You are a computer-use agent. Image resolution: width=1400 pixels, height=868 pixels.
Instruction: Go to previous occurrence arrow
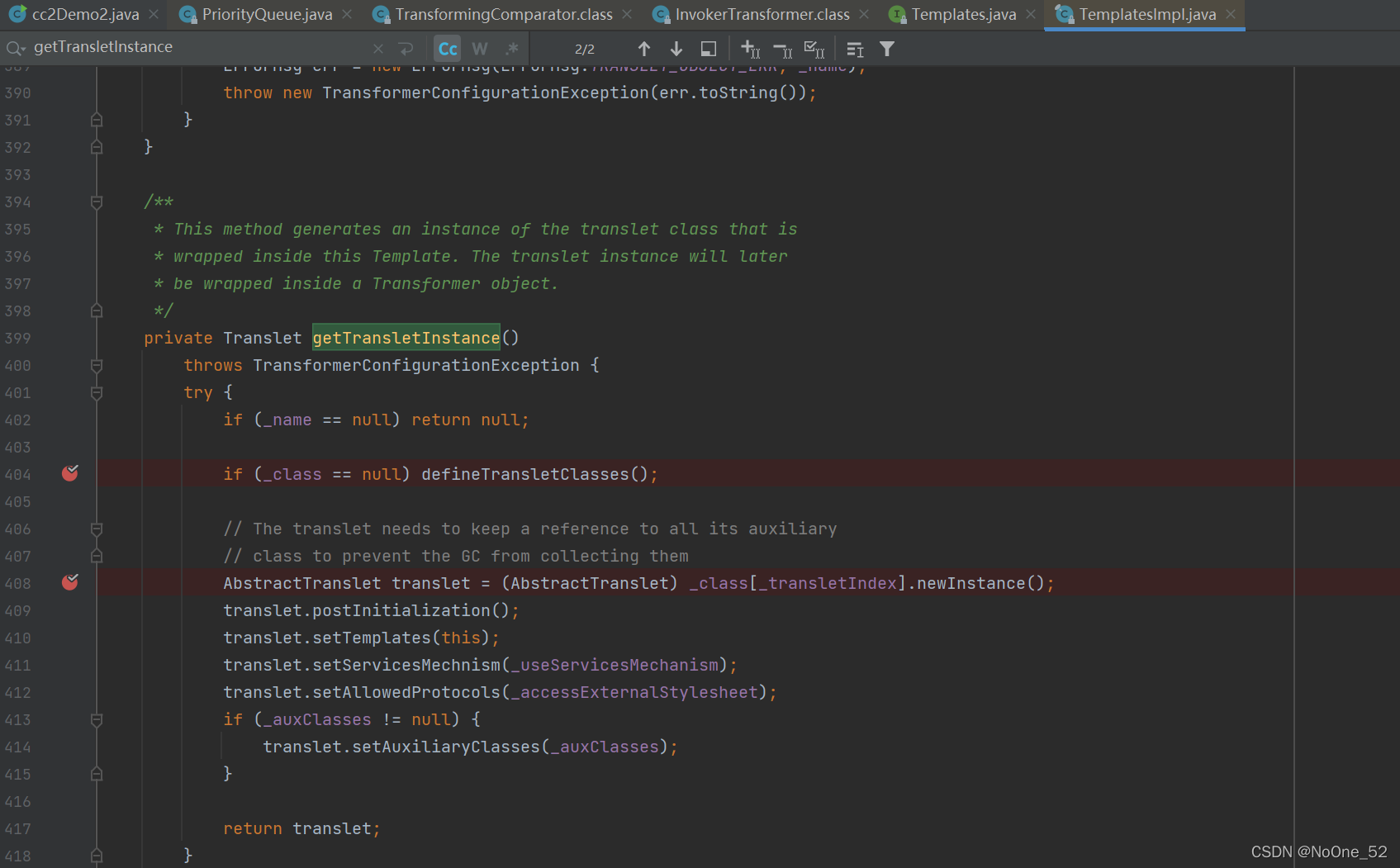tap(644, 49)
